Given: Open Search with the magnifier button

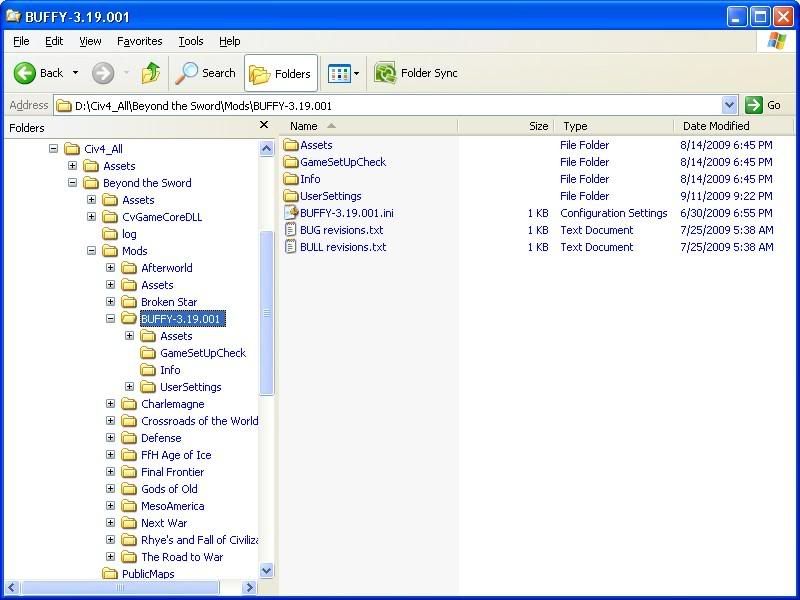Looking at the screenshot, I should click(205, 73).
